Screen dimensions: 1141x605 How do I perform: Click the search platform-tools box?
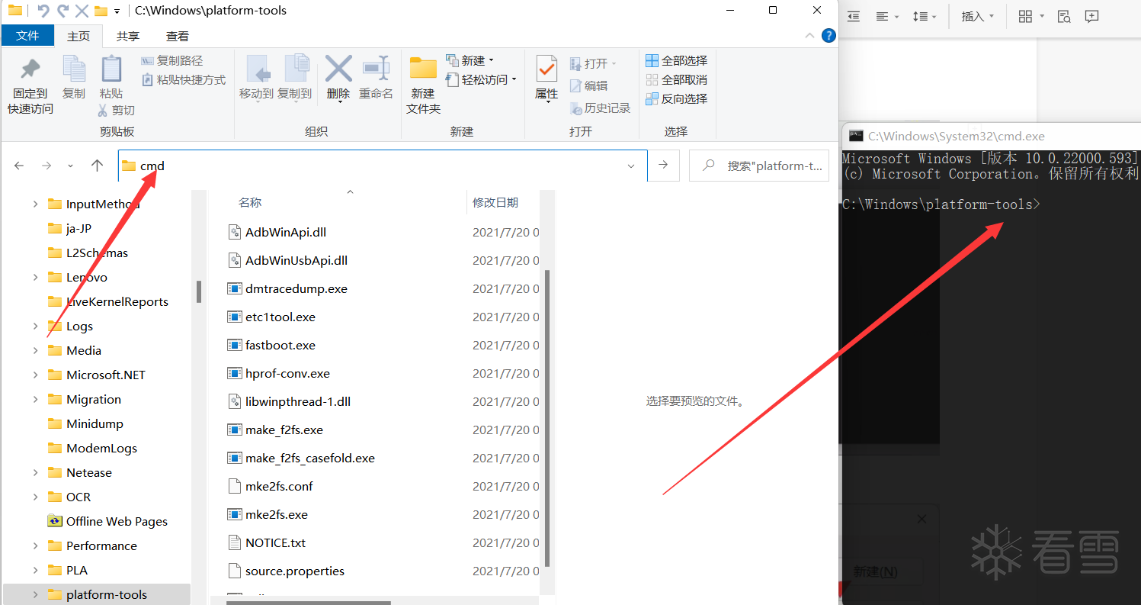[x=758, y=166]
